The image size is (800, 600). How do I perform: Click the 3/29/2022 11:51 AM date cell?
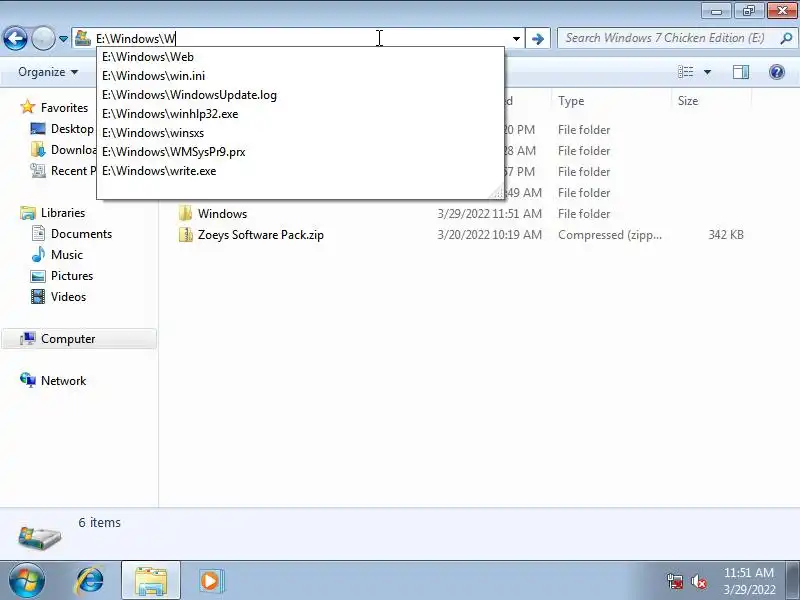pos(489,214)
